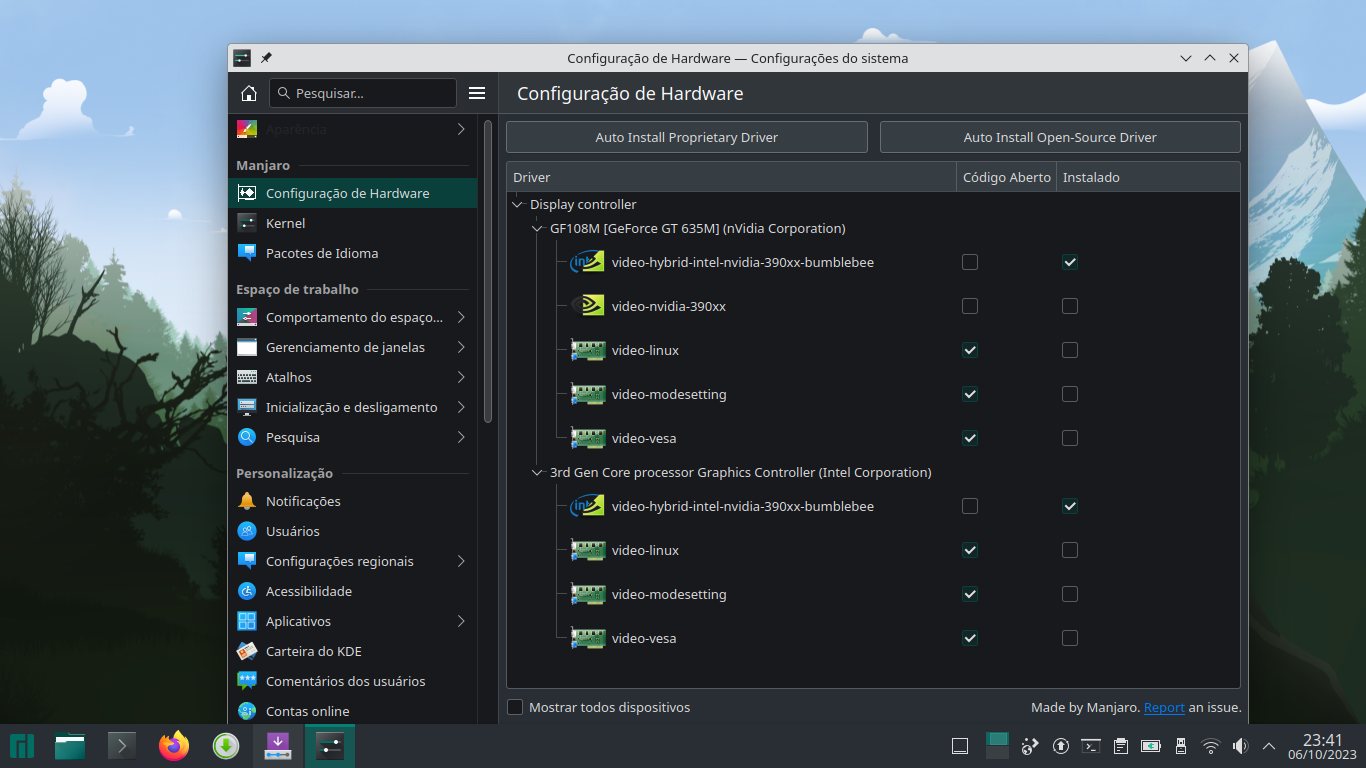This screenshot has width=1366, height=768.
Task: Open the hamburger menu beside search
Action: (x=477, y=93)
